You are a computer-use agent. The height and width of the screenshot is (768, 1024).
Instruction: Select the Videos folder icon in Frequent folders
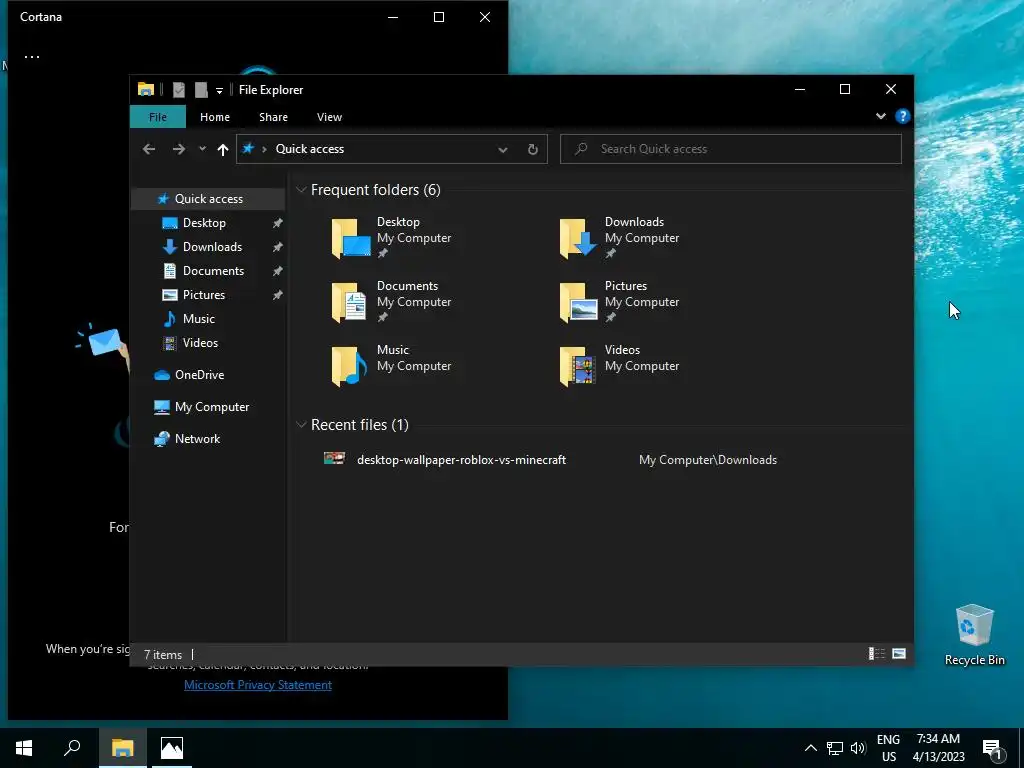578,366
